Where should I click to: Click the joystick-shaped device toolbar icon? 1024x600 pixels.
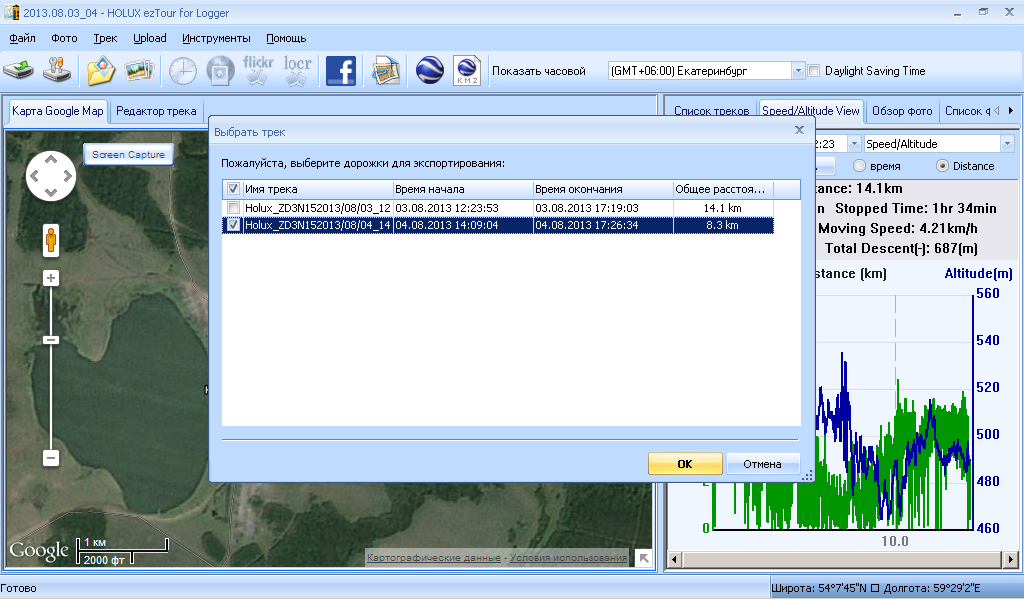(x=57, y=70)
